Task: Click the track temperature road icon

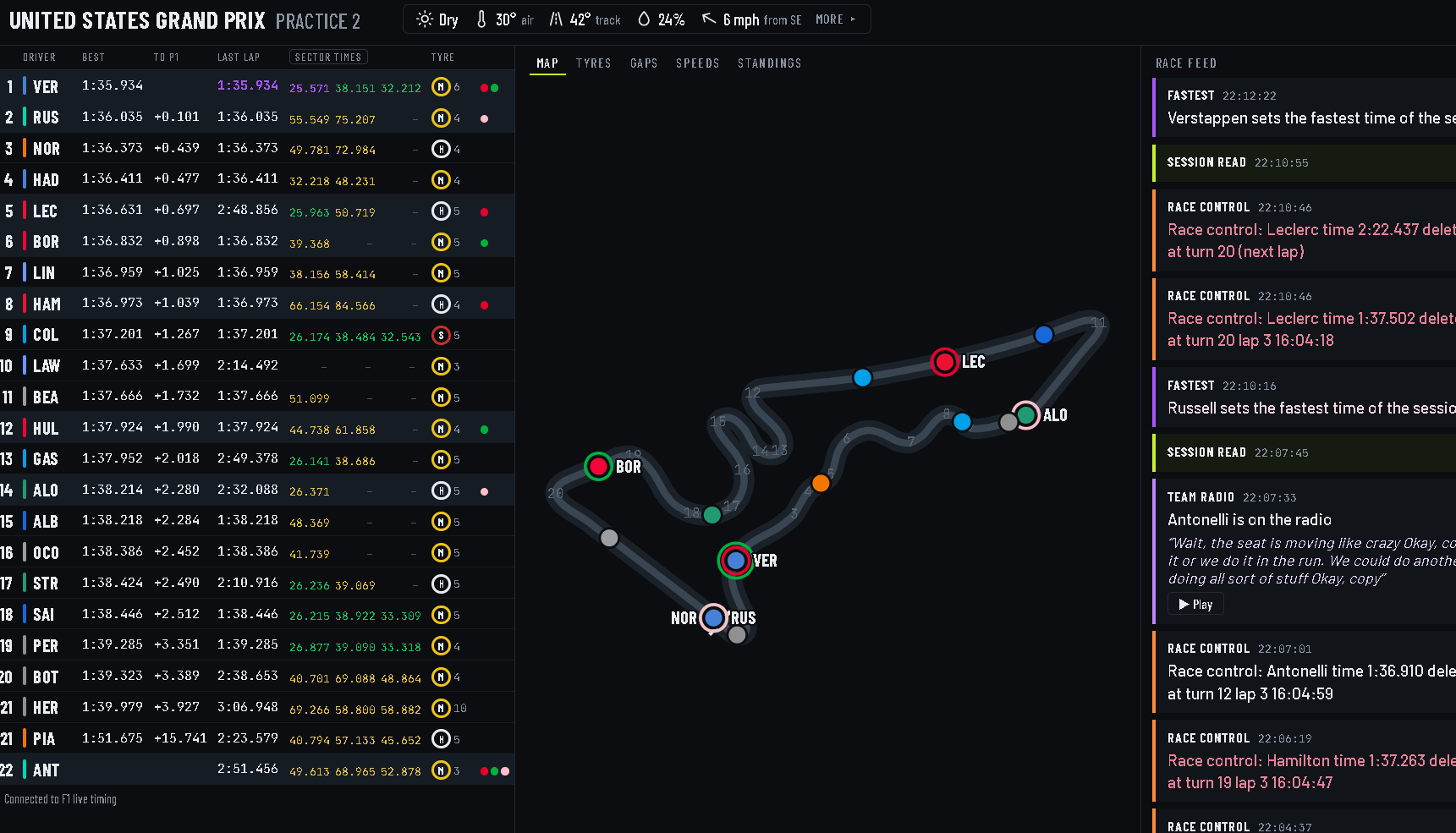Action: 556,19
